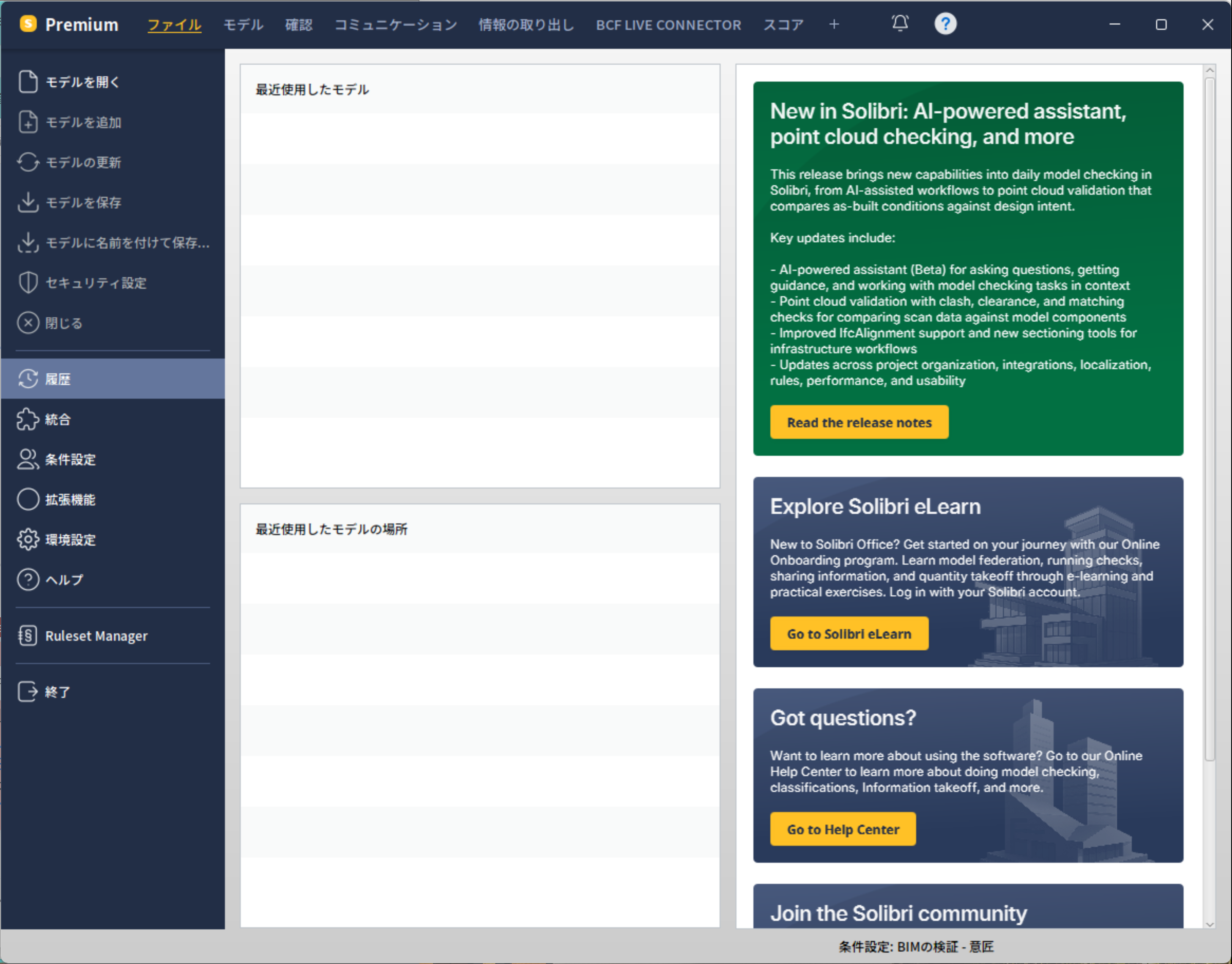The width and height of the screenshot is (1232, 964).
Task: Select the 情報の取り出し tab
Action: [x=526, y=25]
